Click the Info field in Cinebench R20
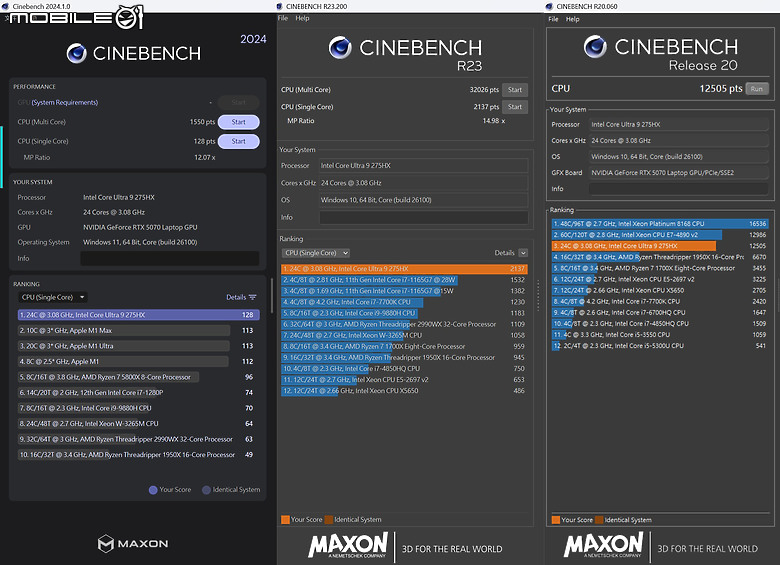 (x=679, y=189)
